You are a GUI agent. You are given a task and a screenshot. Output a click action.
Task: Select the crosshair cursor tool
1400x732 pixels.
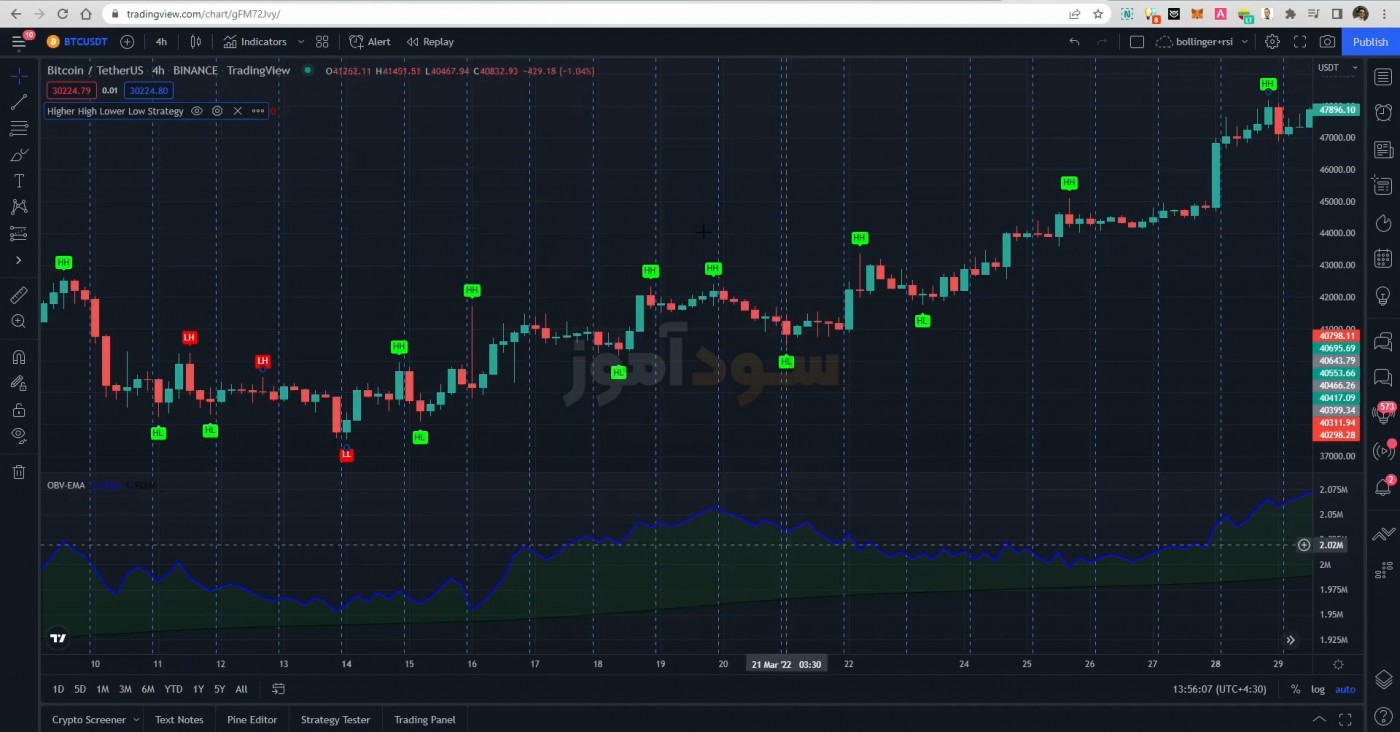(x=19, y=76)
